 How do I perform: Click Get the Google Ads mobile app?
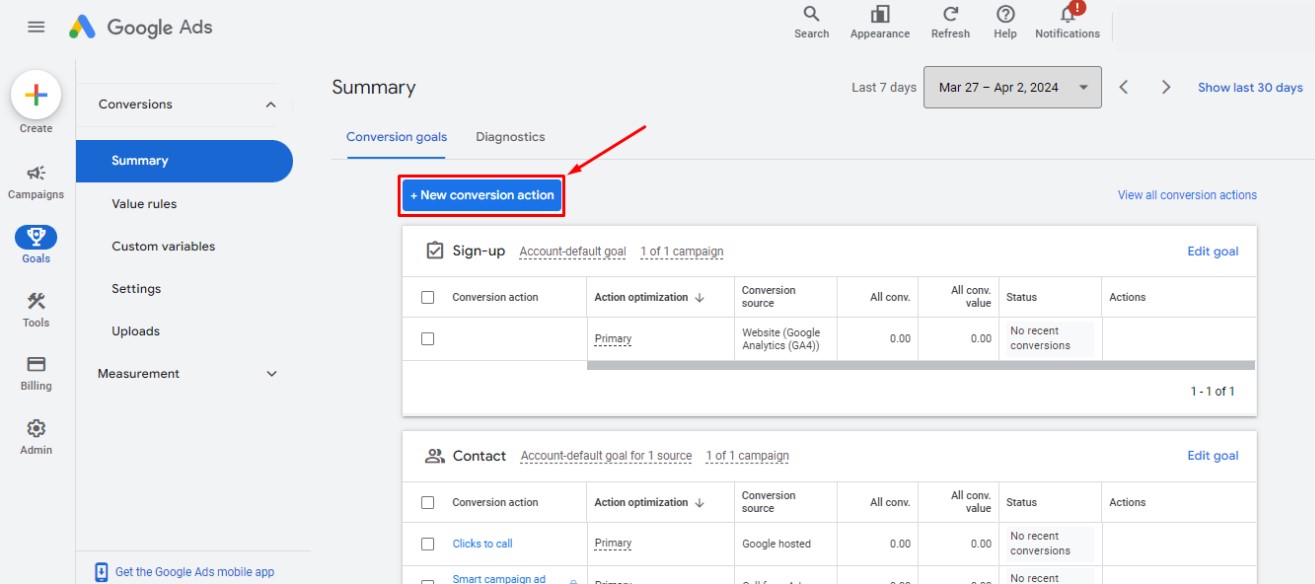coord(194,572)
